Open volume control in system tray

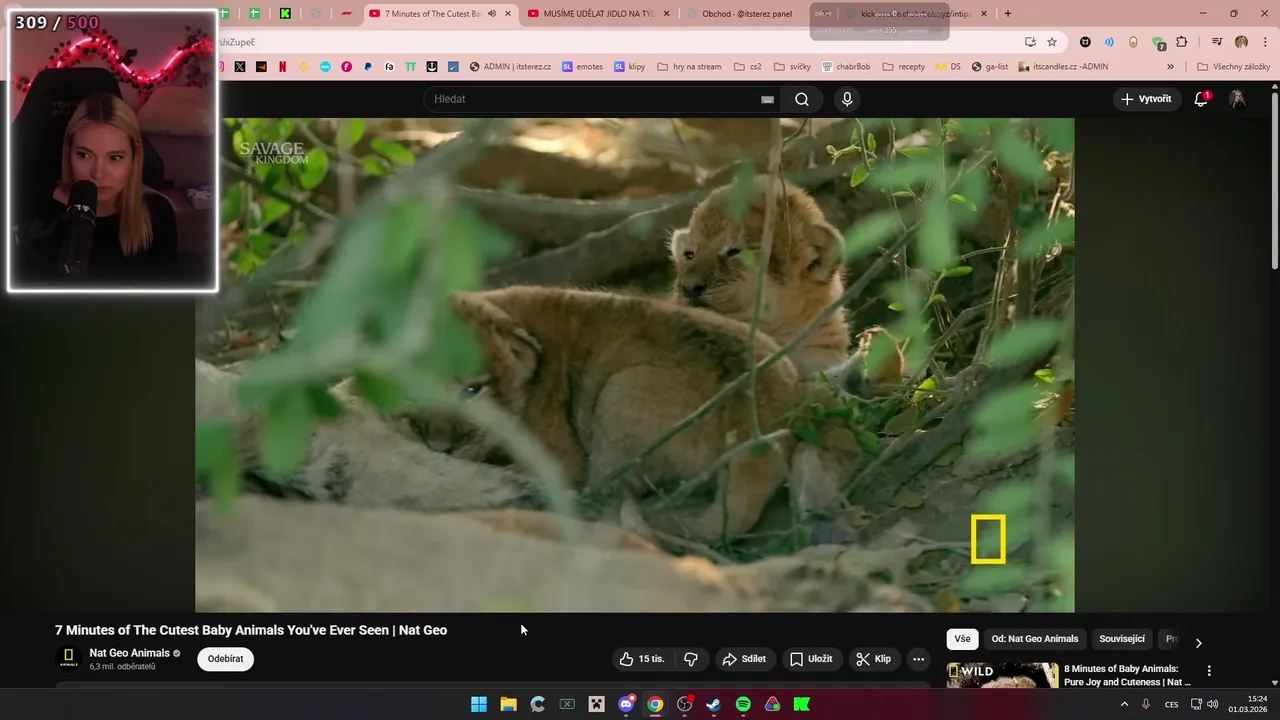pyautogui.click(x=1213, y=704)
